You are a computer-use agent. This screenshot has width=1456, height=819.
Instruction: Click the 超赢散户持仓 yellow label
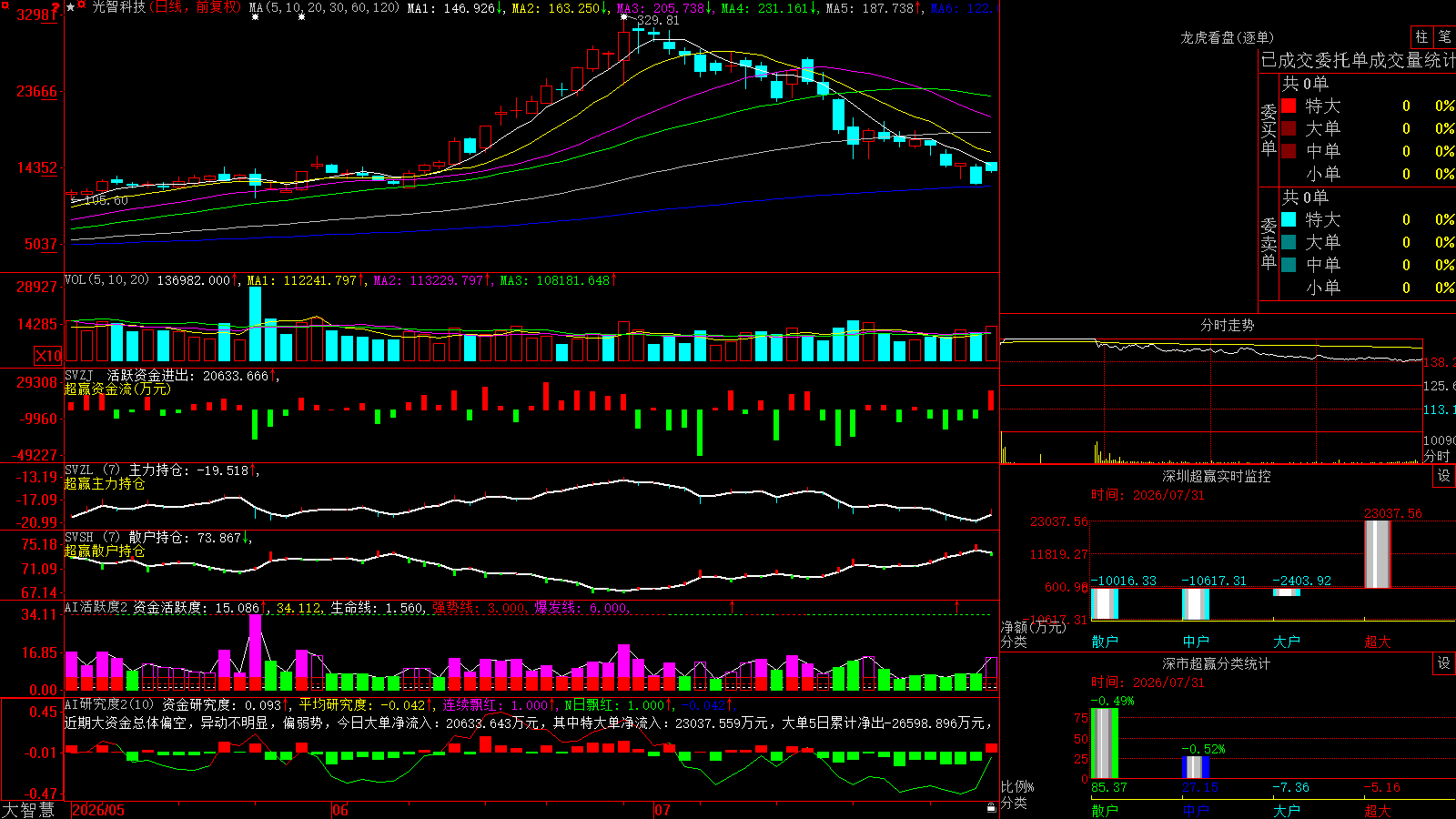pos(105,551)
